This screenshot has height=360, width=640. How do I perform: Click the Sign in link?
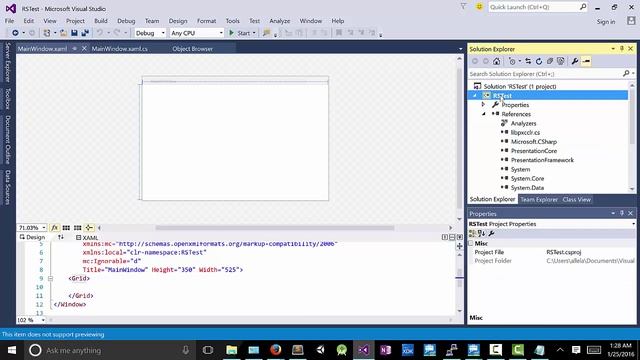point(606,22)
